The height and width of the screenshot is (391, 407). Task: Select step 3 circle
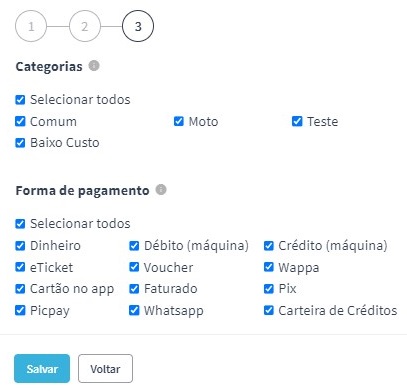[138, 26]
